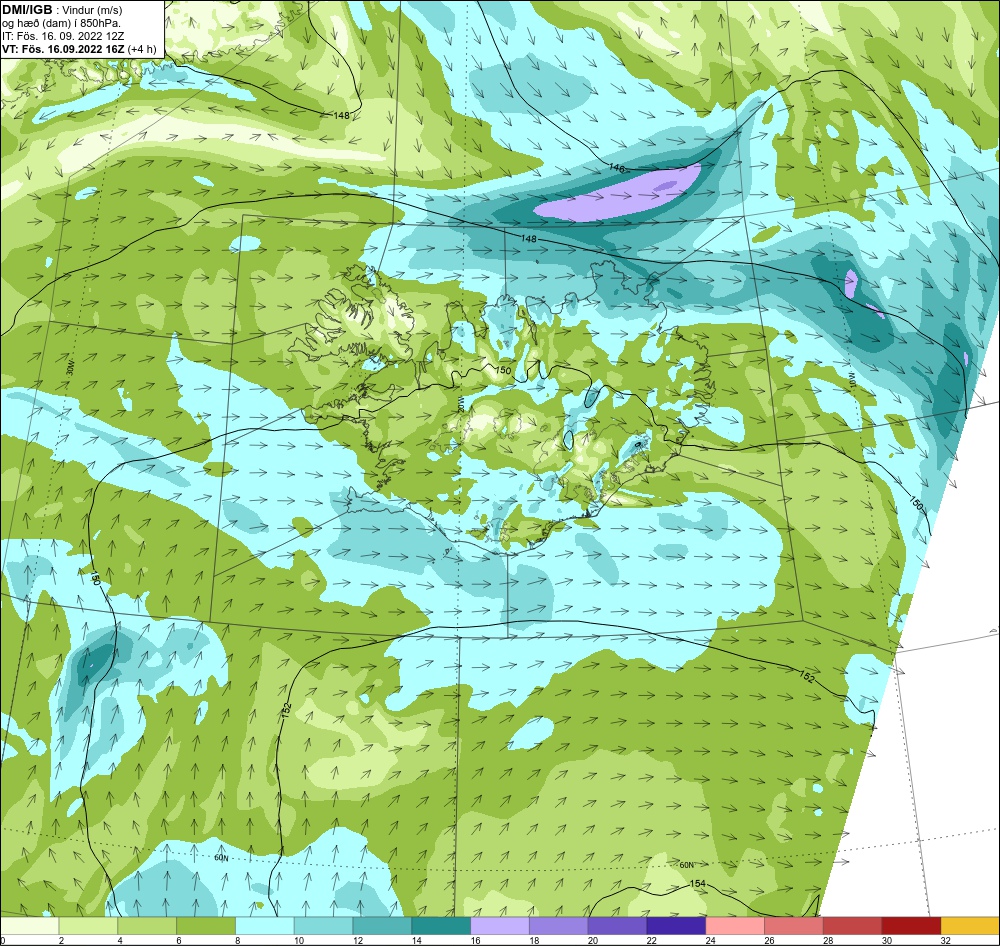Click the 'IT: Fös. 16. 09. 2022 12Z' line
The image size is (1000, 946).
tap(63, 36)
